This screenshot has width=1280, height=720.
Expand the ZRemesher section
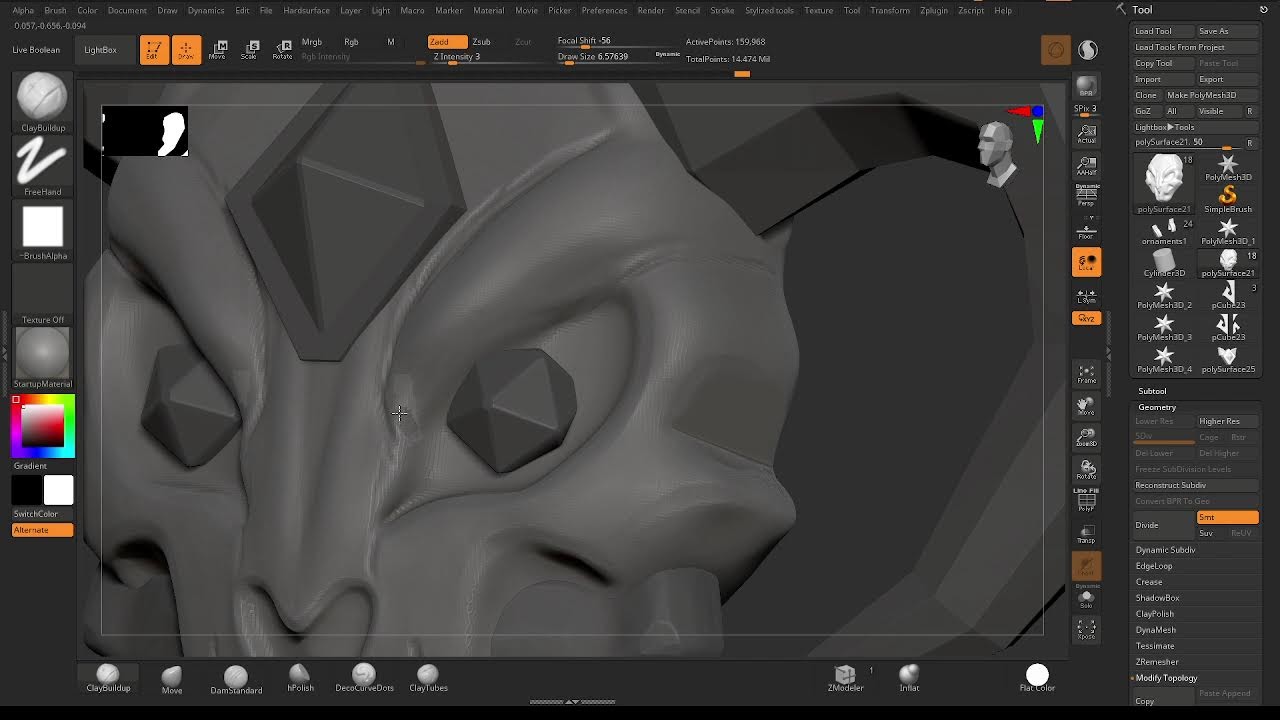1157,662
